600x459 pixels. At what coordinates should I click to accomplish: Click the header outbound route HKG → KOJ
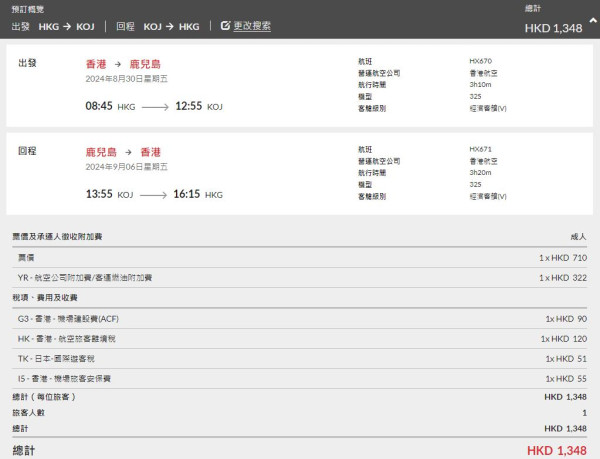pyautogui.click(x=67, y=26)
